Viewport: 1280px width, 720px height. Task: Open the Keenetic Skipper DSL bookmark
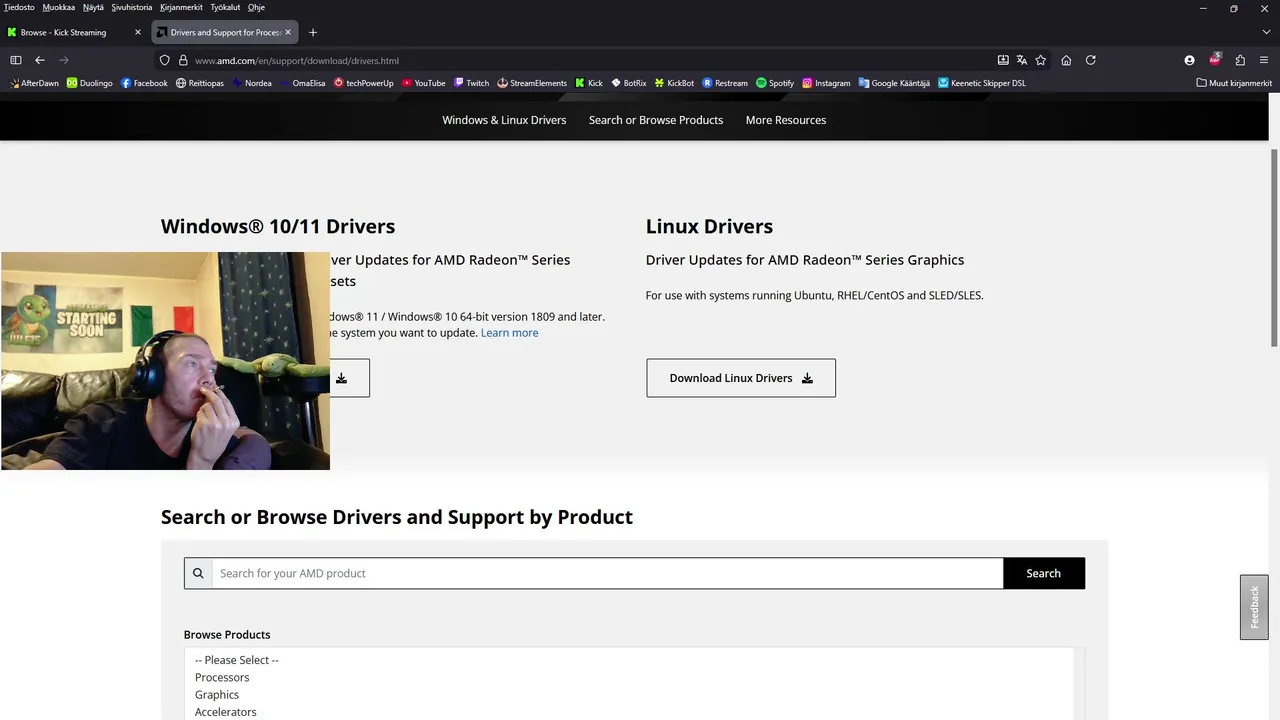tap(982, 83)
